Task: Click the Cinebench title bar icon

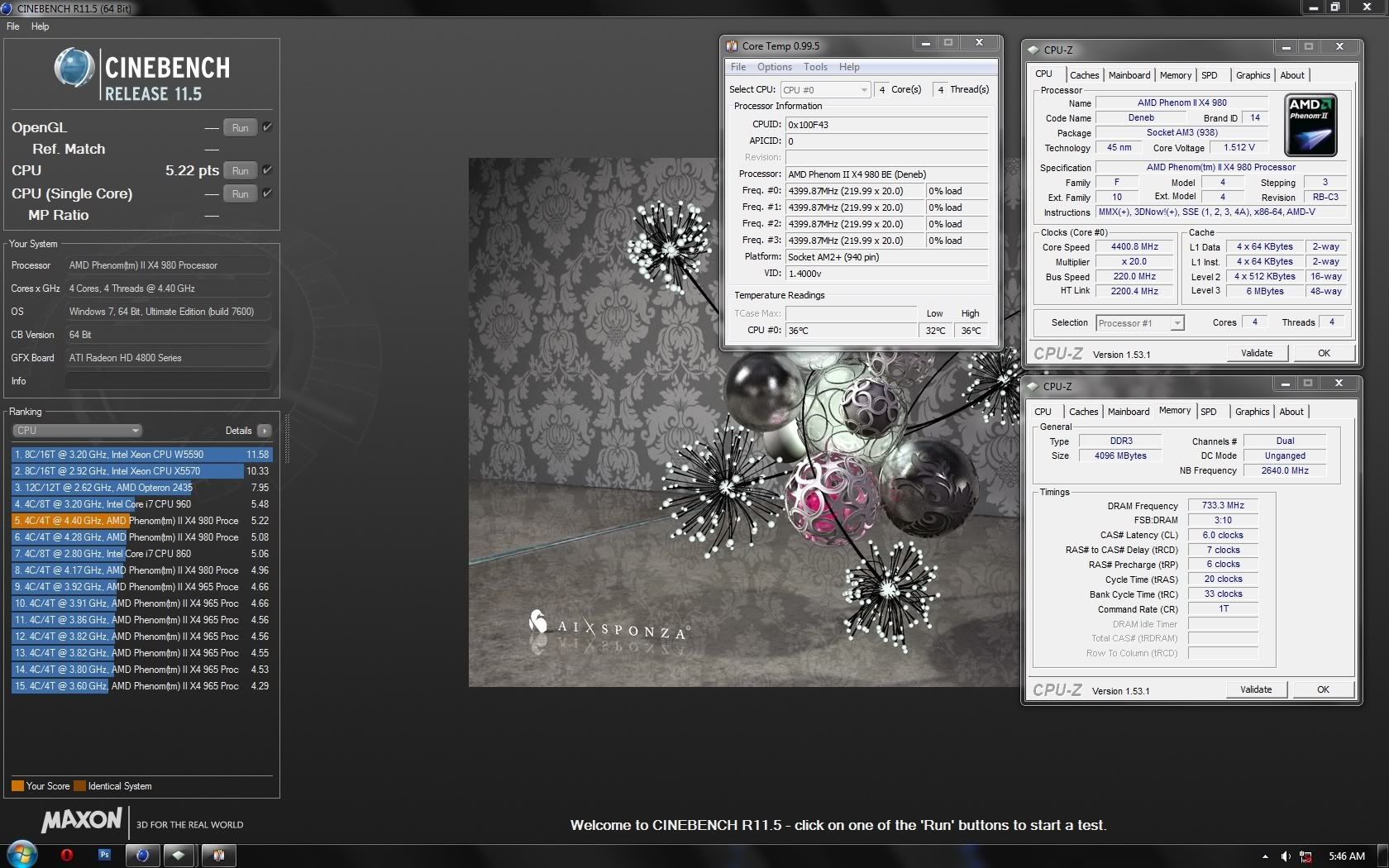Action: 7,8
